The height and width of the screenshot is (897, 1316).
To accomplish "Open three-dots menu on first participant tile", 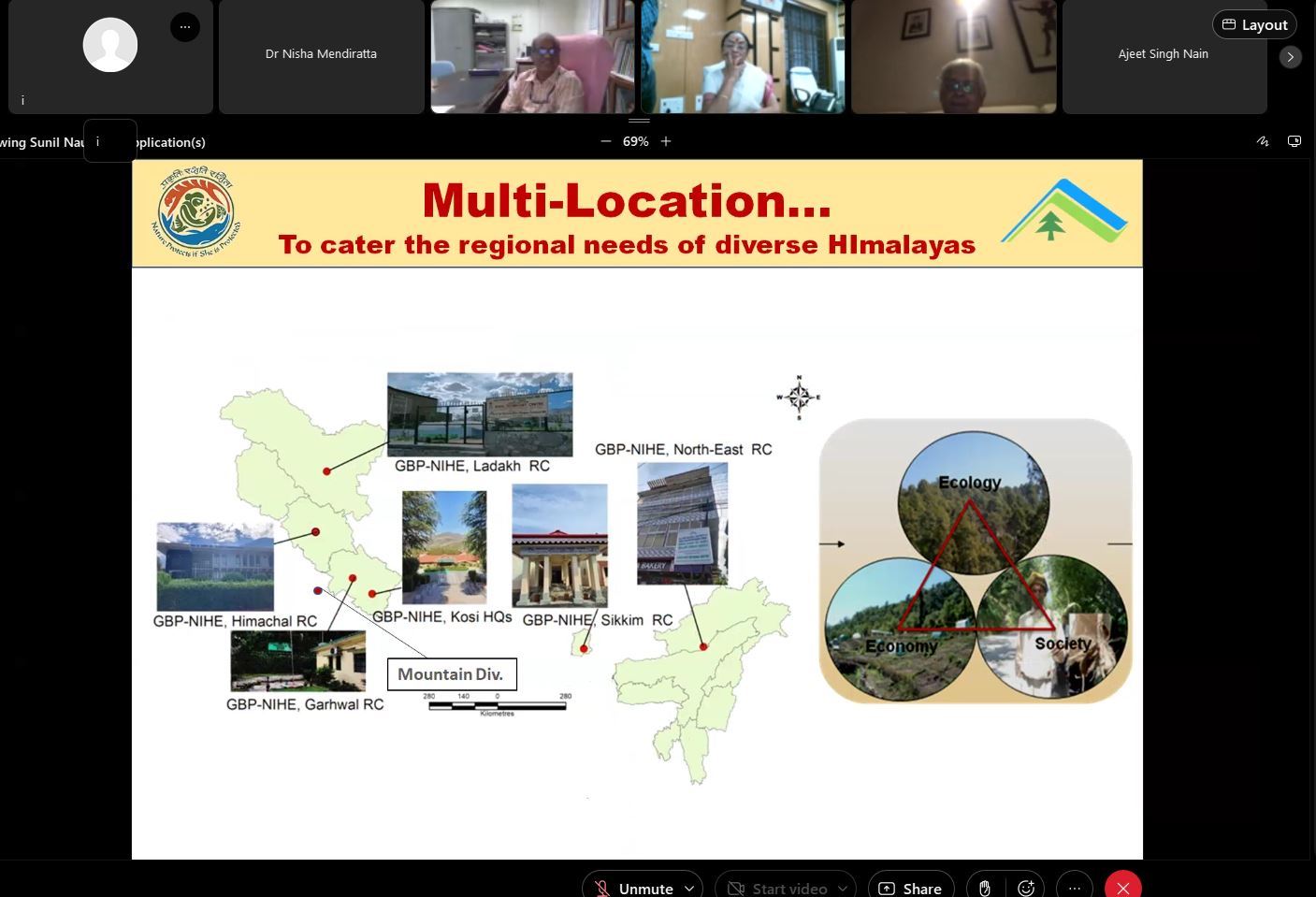I will (x=184, y=27).
